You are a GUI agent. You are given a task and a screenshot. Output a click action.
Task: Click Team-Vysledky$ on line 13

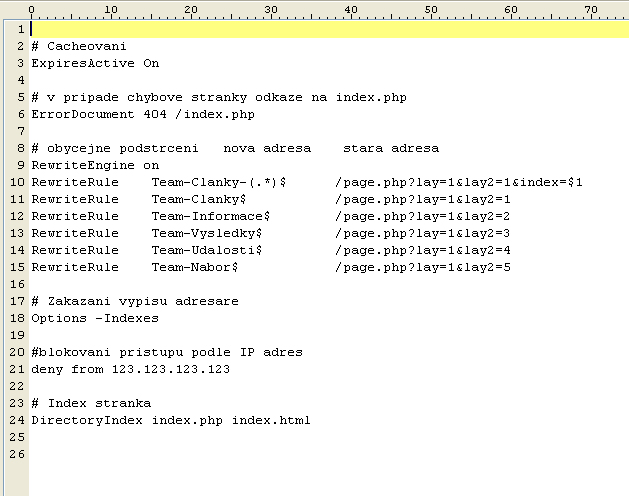coord(207,233)
